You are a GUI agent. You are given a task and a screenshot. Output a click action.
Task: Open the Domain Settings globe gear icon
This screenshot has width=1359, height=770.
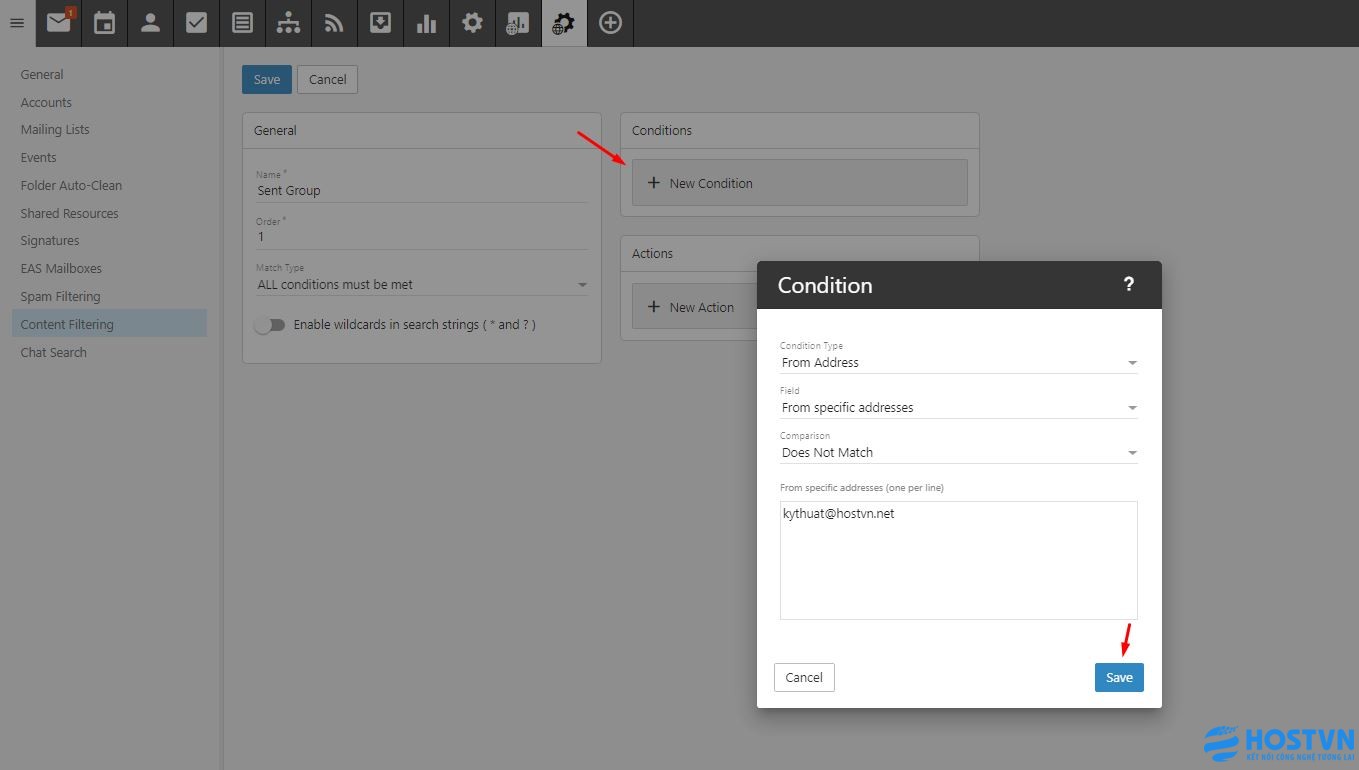coord(564,23)
